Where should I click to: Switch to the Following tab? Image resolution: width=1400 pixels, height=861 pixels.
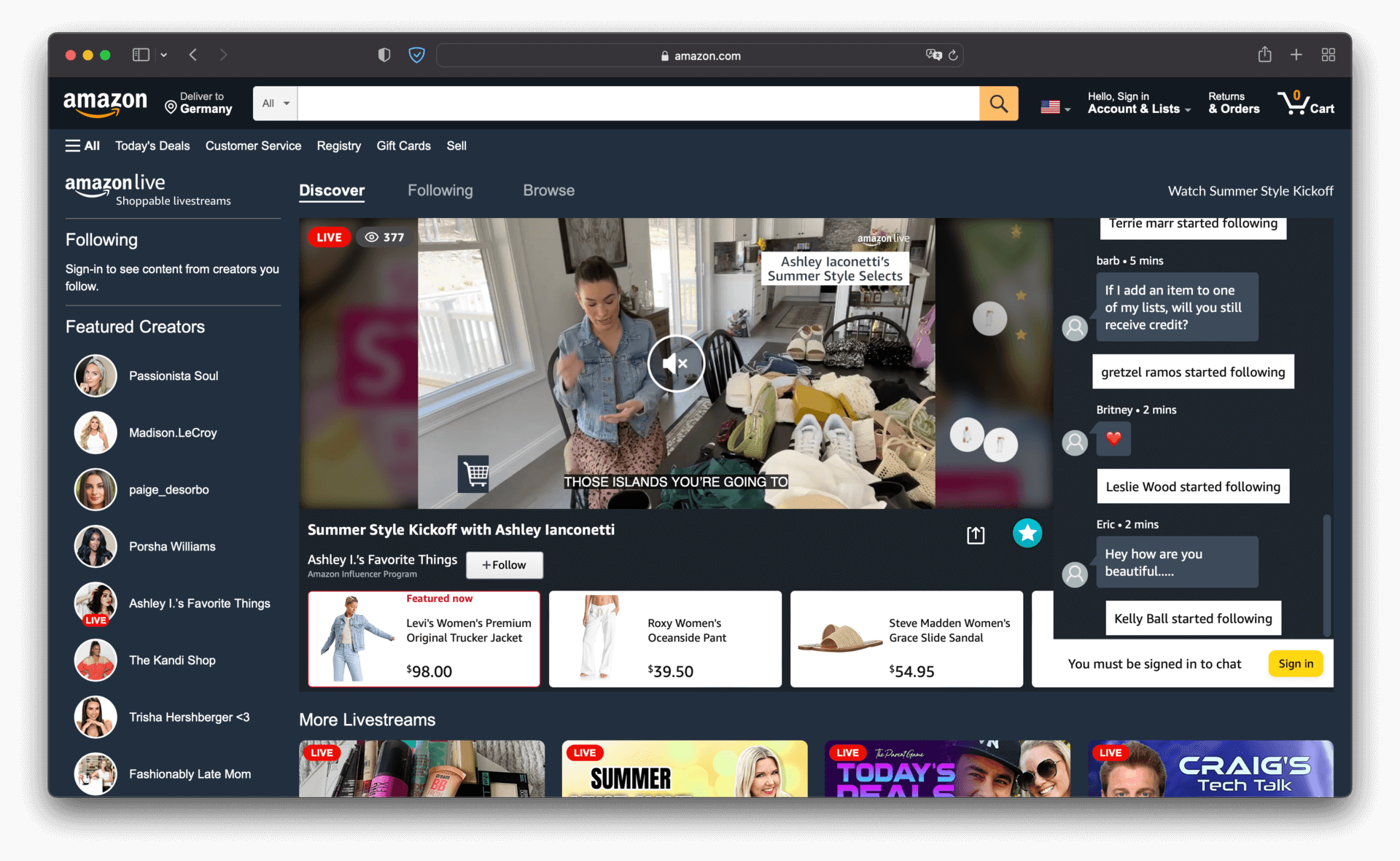coord(440,190)
